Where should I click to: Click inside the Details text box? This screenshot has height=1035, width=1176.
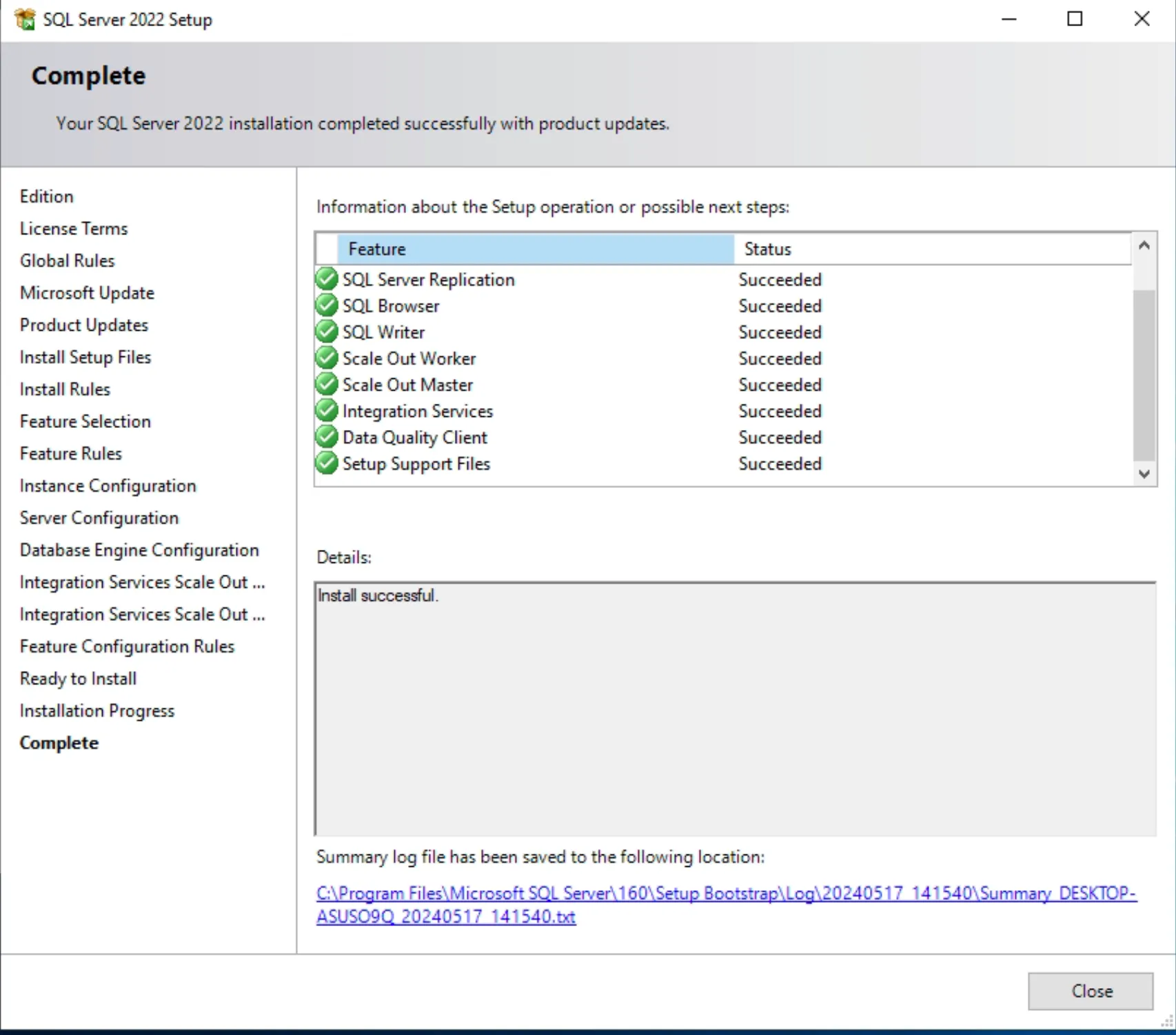(x=735, y=709)
